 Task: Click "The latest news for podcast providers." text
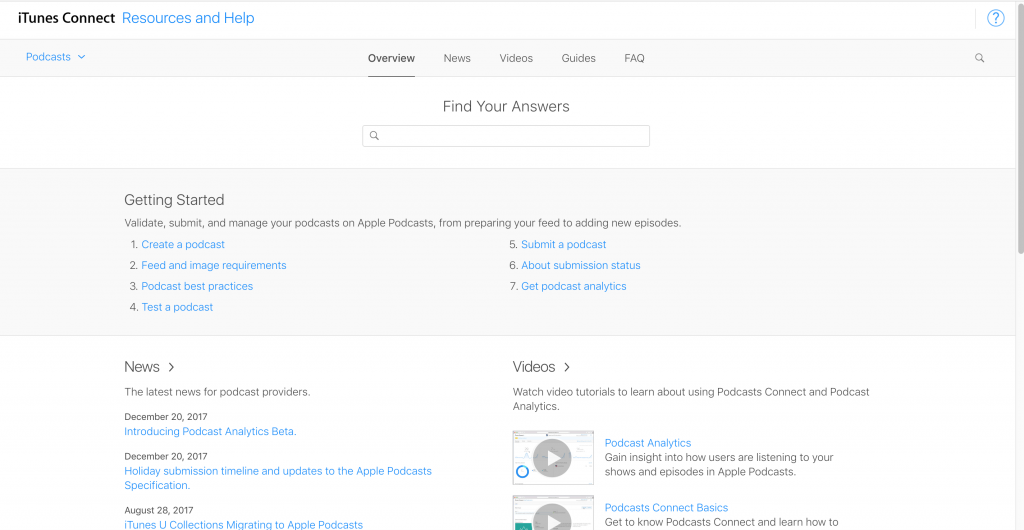(217, 392)
